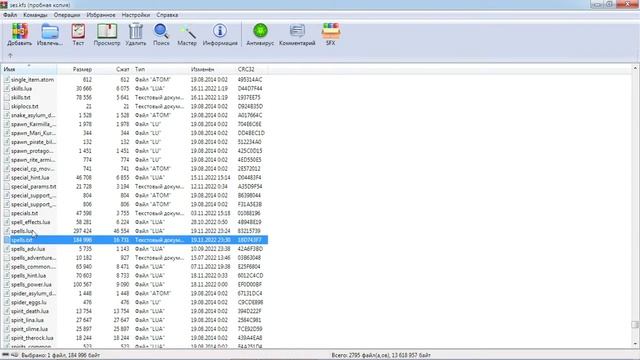This screenshot has width=640, height=360.
Task: Click the scroll down arrow of file list
Action: point(635,344)
